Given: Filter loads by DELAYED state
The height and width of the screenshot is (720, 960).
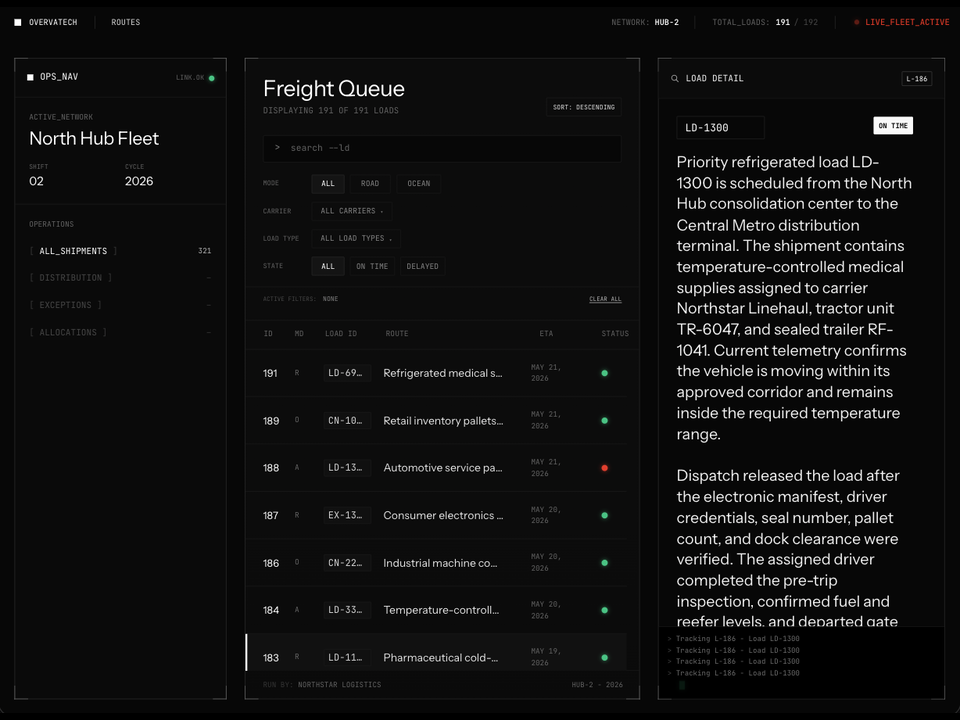Looking at the screenshot, I should [x=422, y=266].
